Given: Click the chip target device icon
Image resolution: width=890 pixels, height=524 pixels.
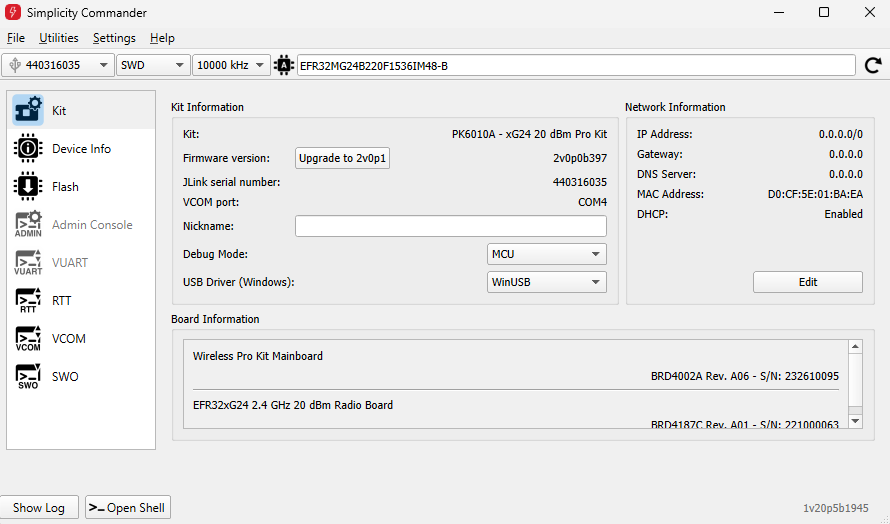Looking at the screenshot, I should coord(284,66).
